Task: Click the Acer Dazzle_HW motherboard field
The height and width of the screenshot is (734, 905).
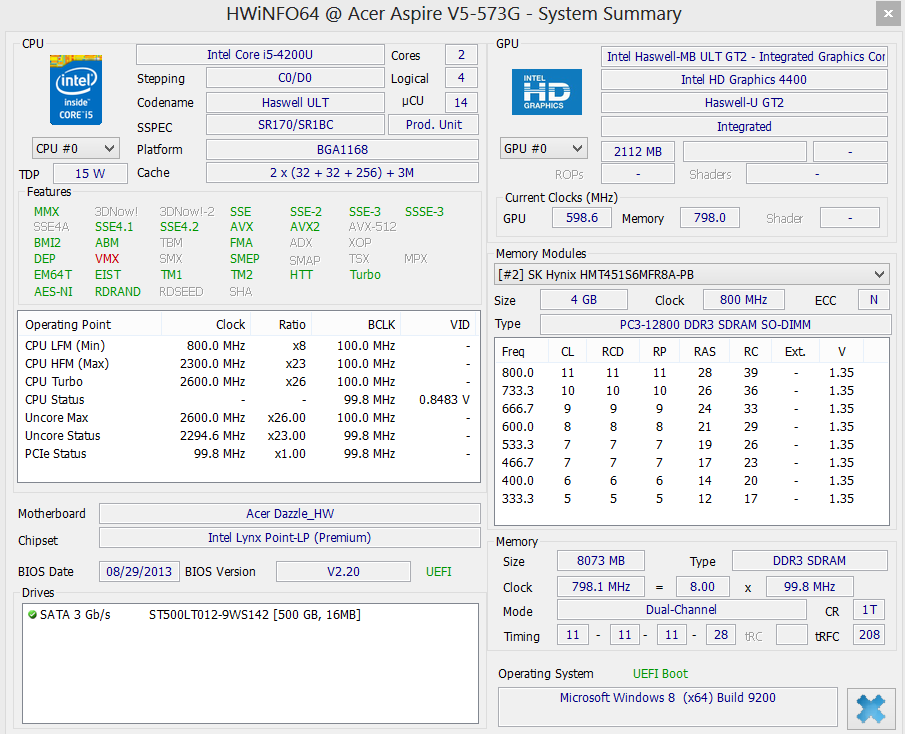Action: point(290,514)
